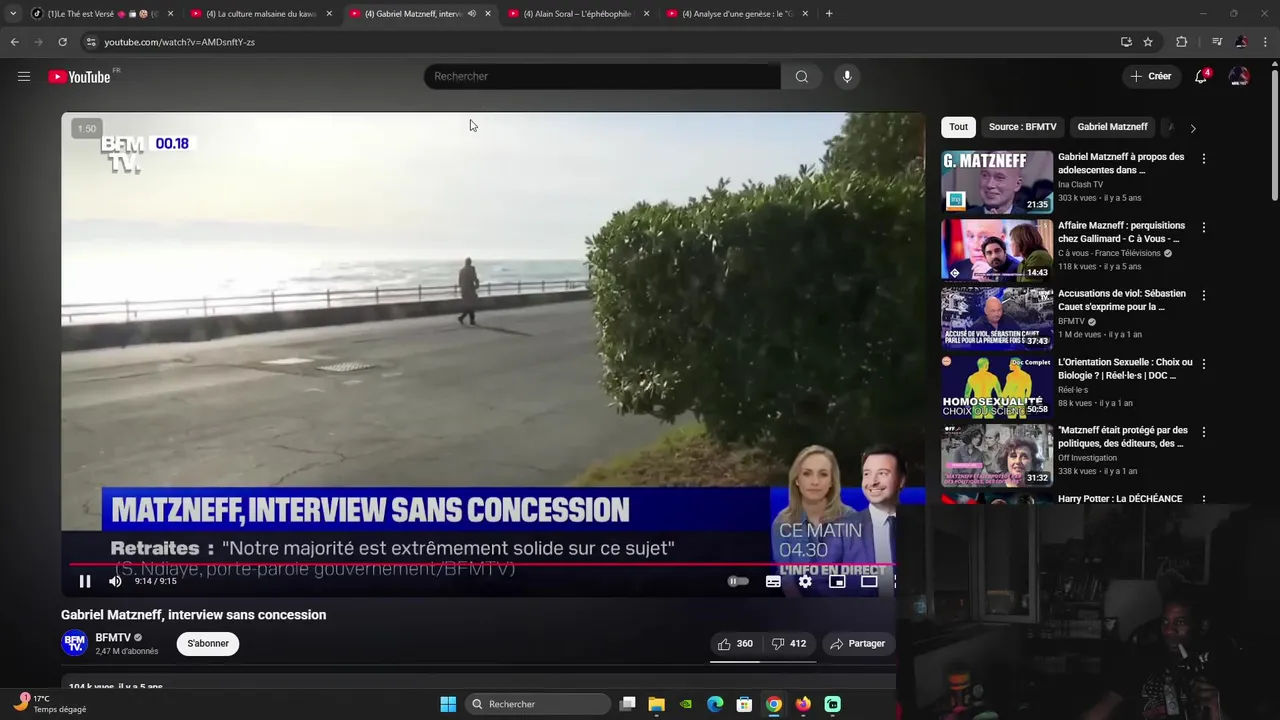Open options menu for Off Investigation video

coord(1204,432)
